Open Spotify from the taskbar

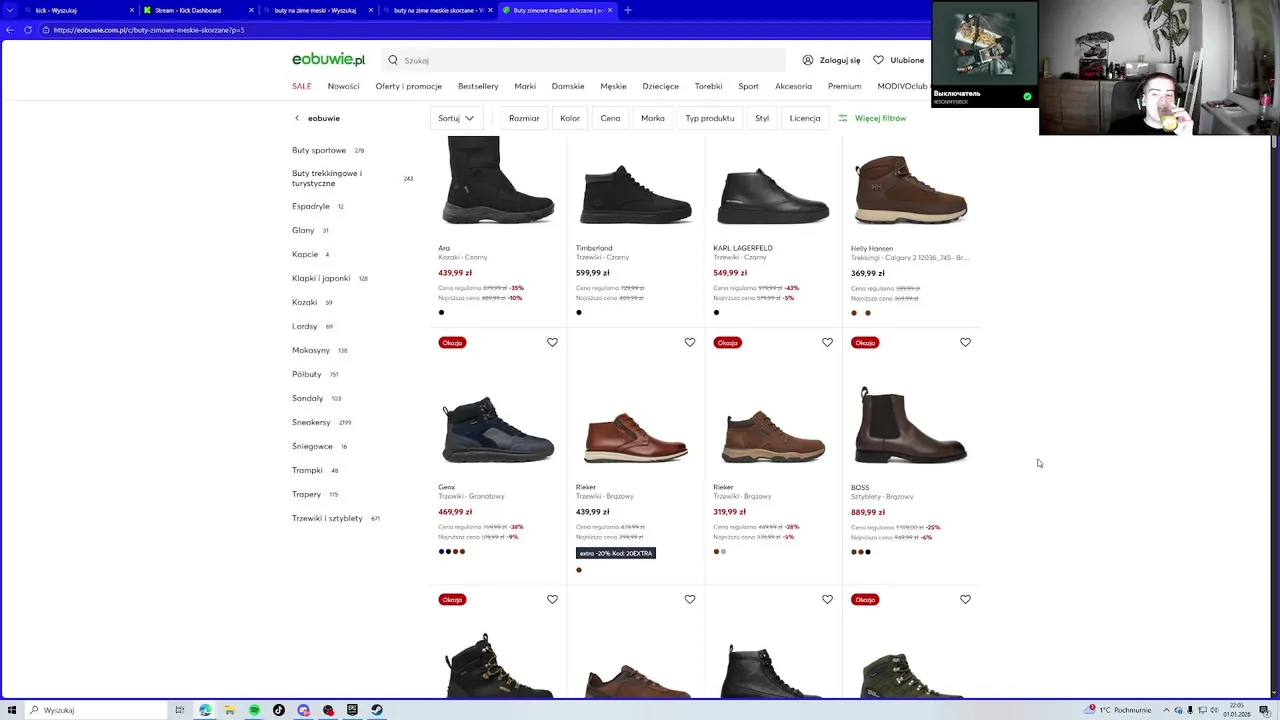point(254,710)
